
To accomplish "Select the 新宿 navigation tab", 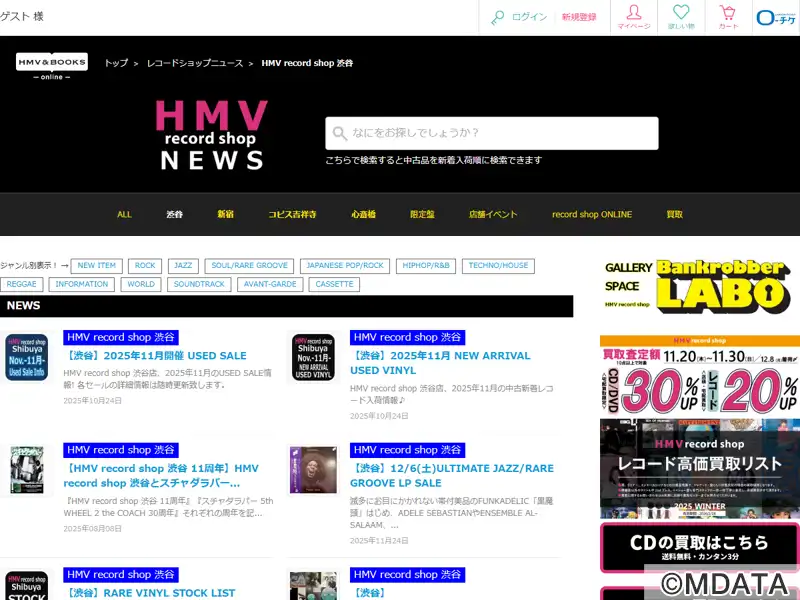I will tap(226, 214).
